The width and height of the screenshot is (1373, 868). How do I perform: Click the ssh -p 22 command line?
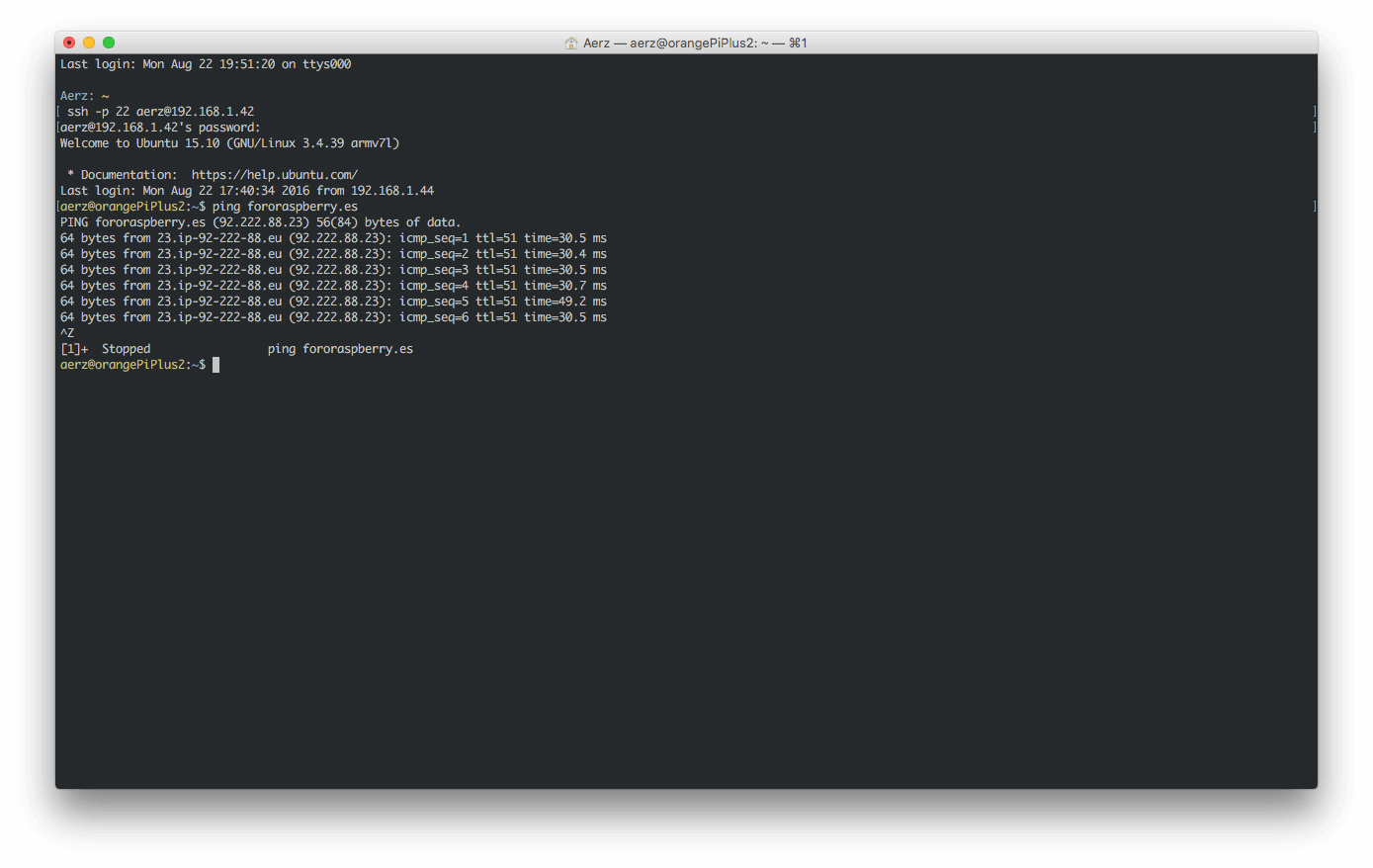pyautogui.click(x=160, y=112)
